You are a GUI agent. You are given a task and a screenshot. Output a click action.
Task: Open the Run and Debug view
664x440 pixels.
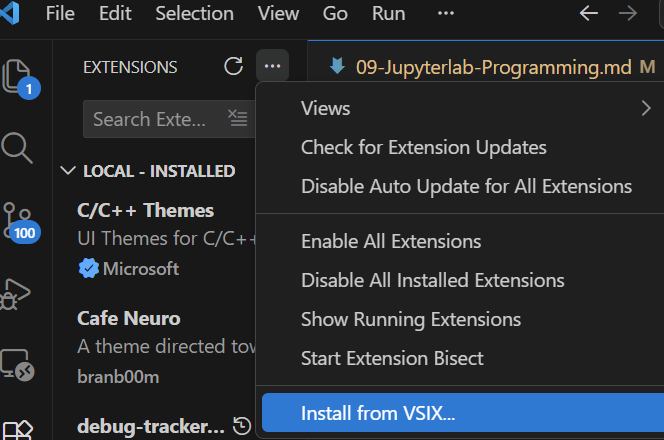tap(18, 293)
